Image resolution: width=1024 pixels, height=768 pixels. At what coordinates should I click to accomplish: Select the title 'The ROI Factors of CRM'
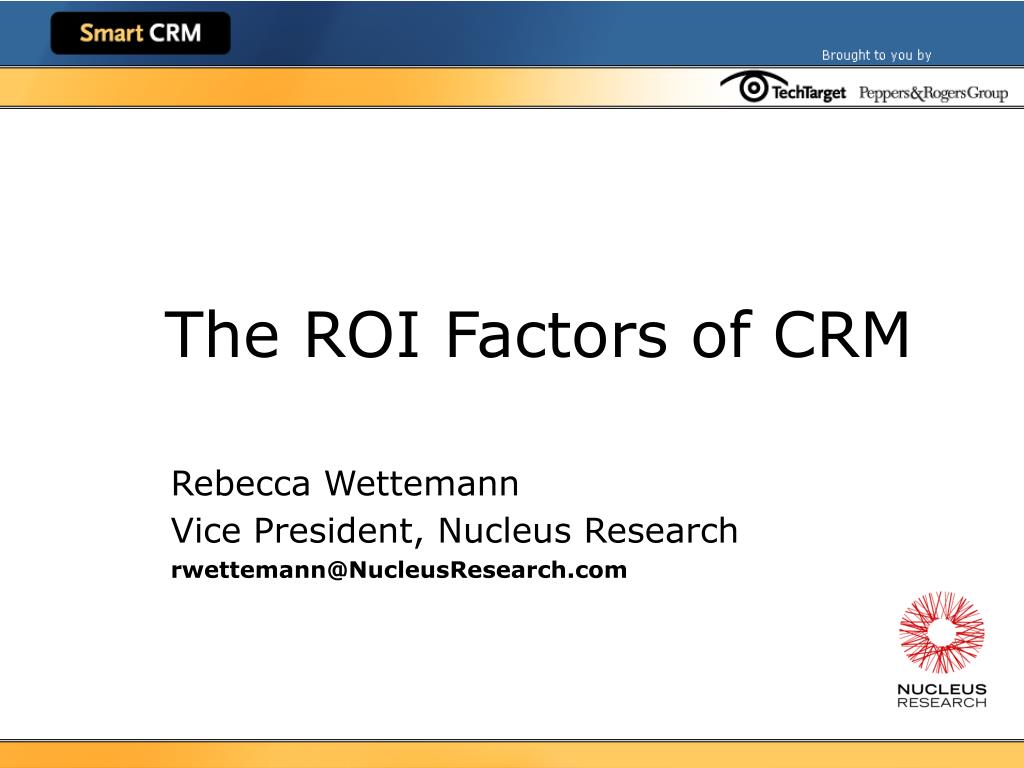click(537, 334)
